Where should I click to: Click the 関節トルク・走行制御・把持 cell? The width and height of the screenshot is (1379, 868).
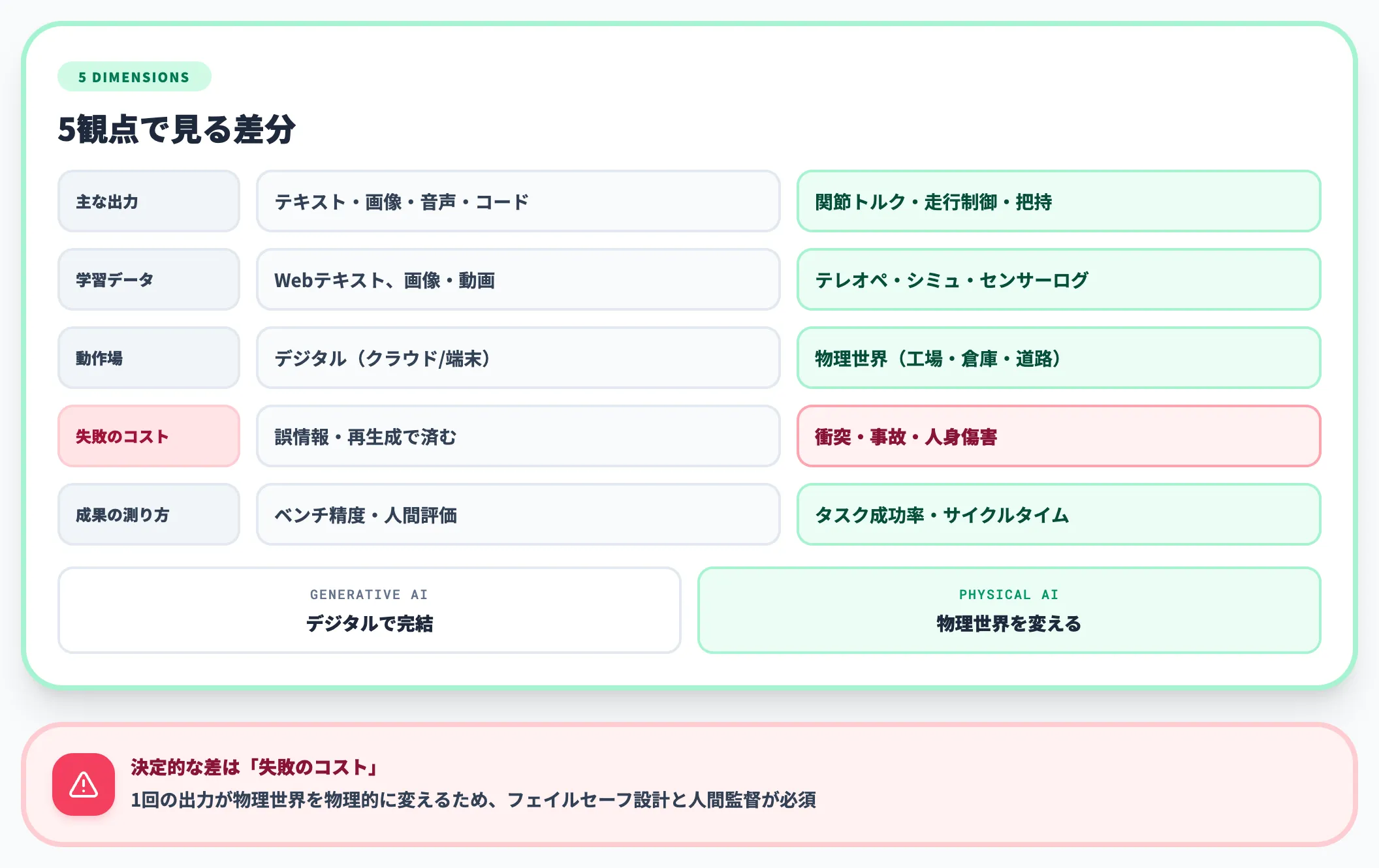tap(1059, 202)
